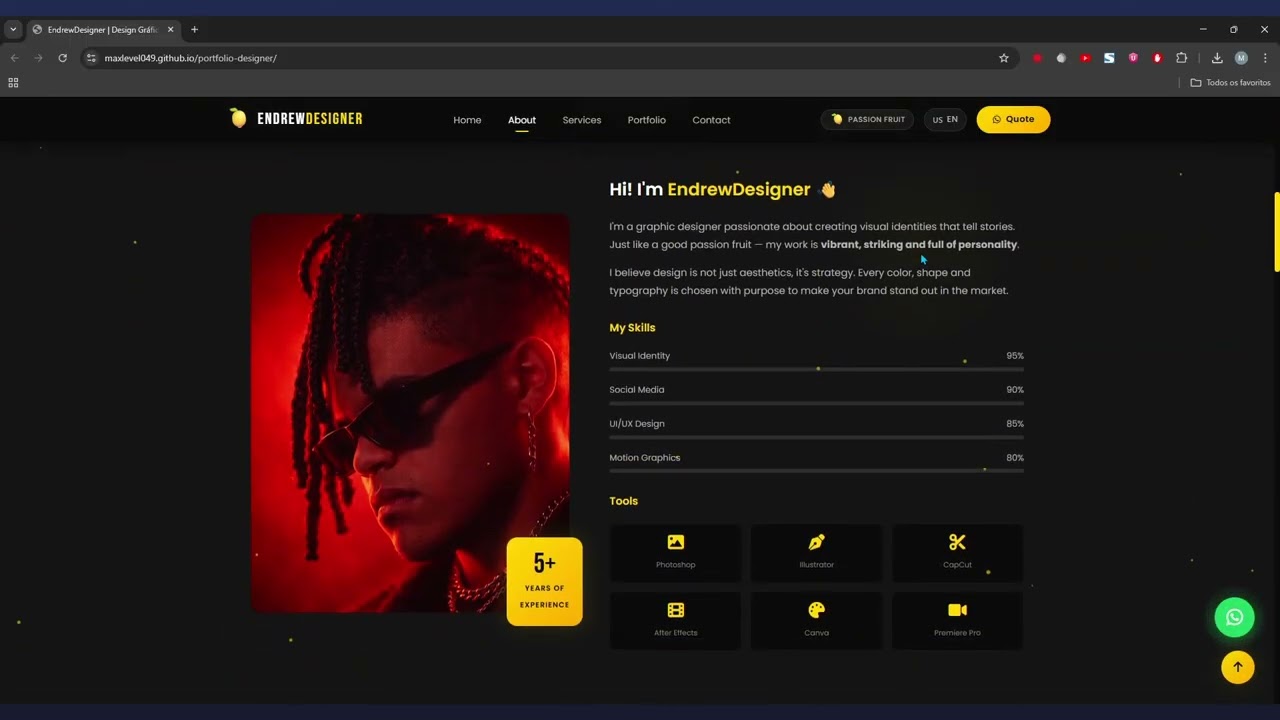1280x720 pixels.
Task: Click the Motion Graphics skill progress bar
Action: (816, 471)
